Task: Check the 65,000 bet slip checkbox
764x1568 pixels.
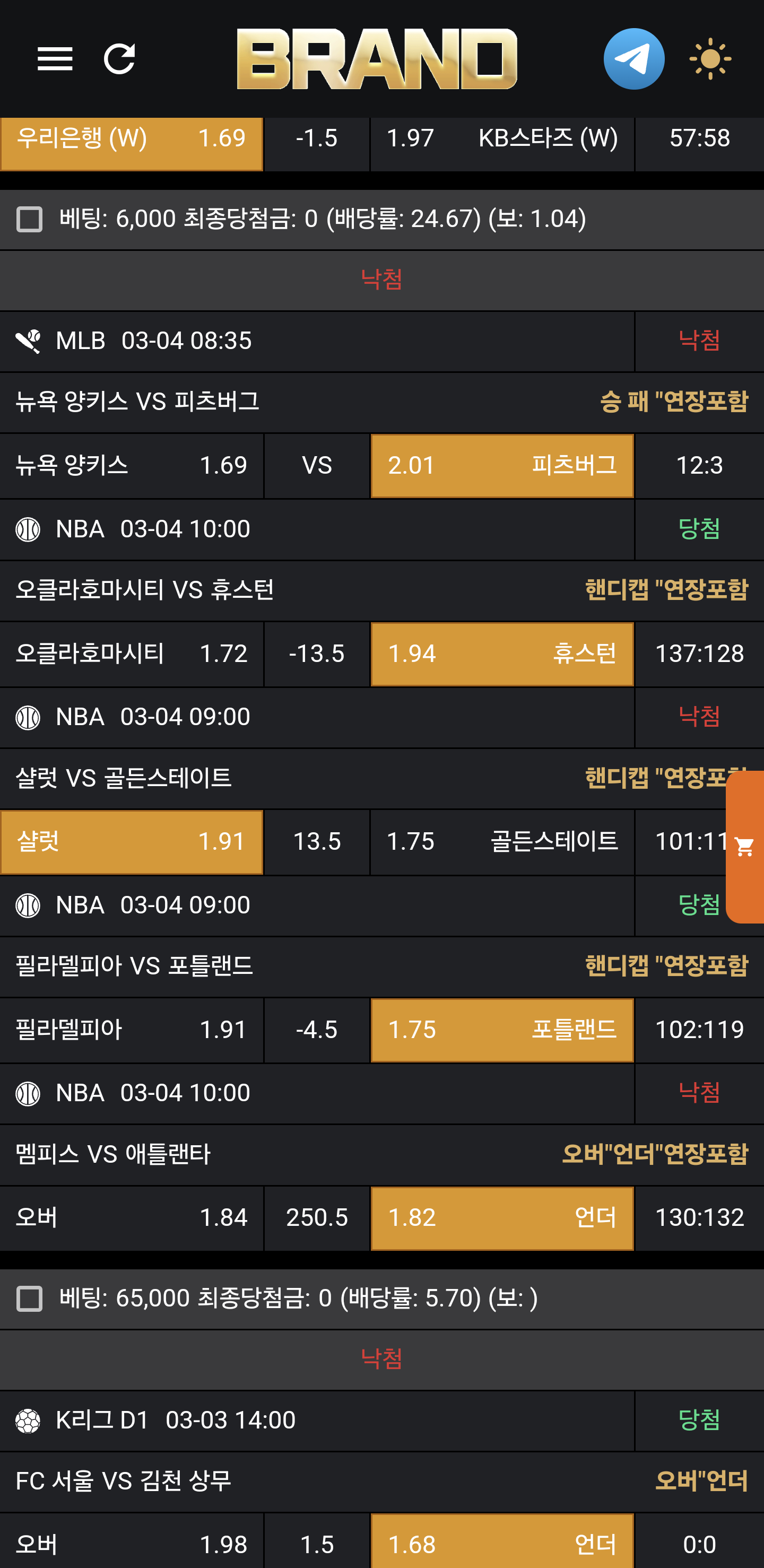Action: tap(29, 1299)
